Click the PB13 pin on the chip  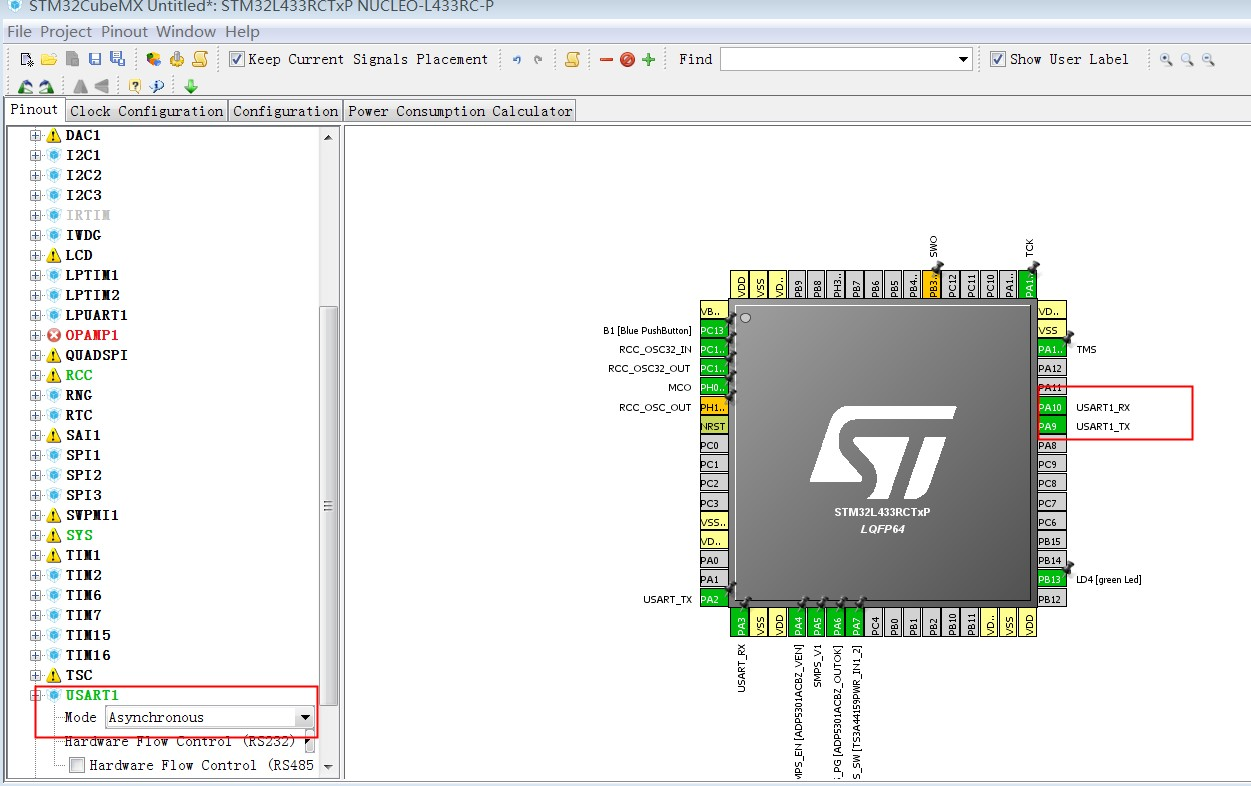pos(1051,579)
